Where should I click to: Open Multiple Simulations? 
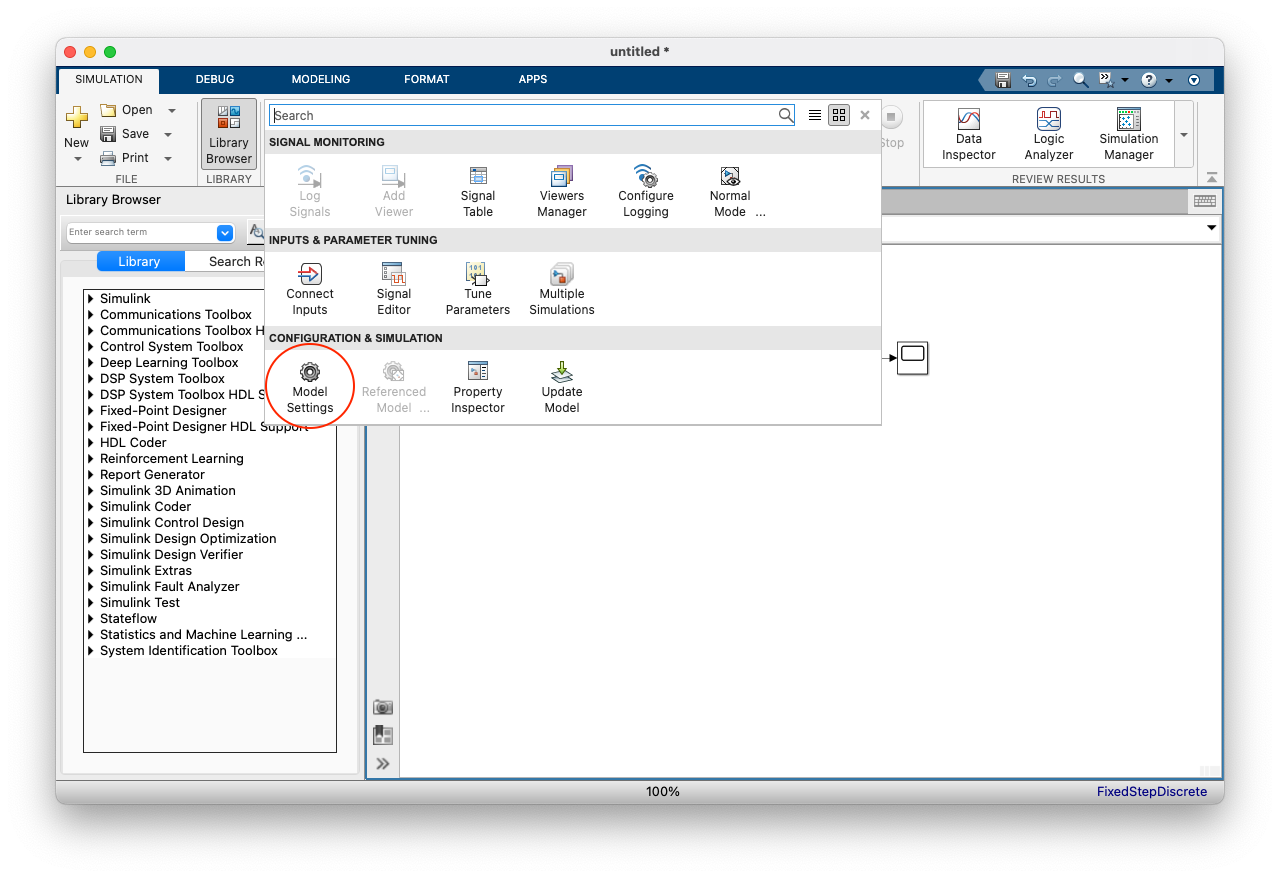coord(562,290)
